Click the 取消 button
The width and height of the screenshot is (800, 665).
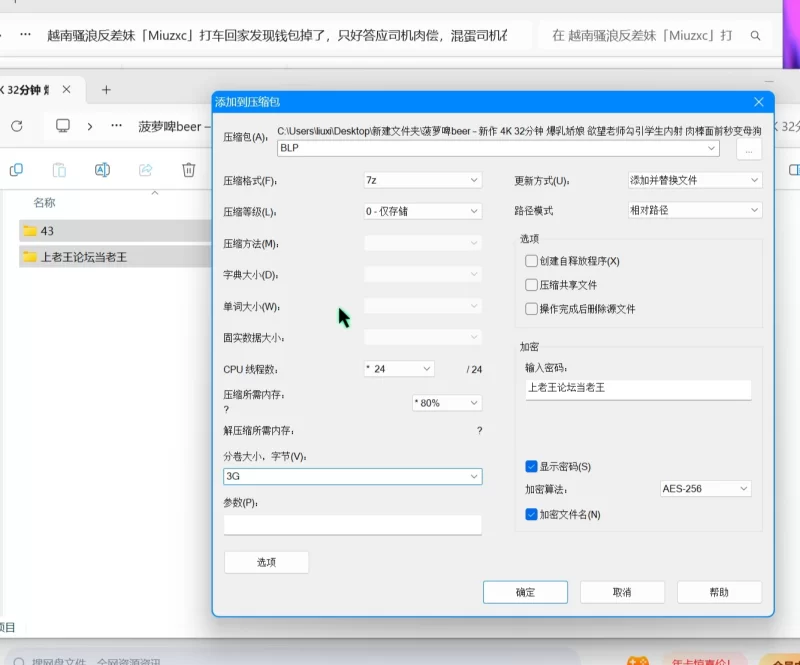[x=622, y=592]
